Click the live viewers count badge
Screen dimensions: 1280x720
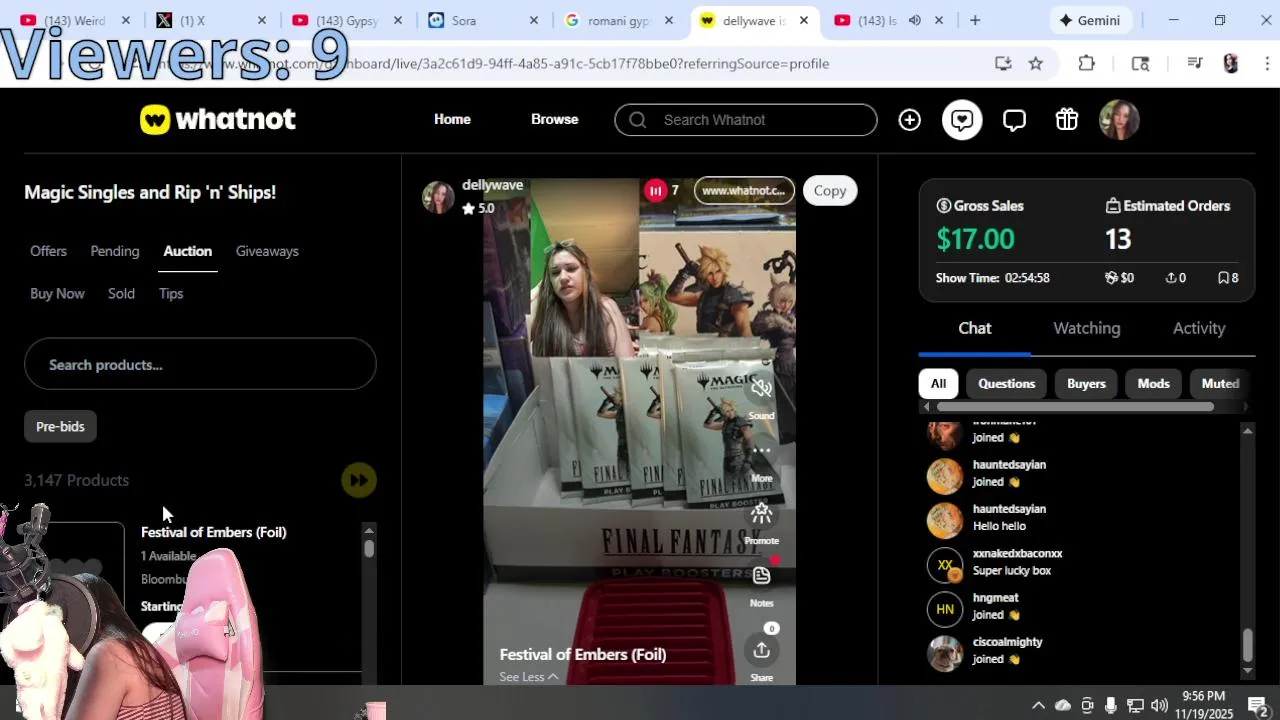pyautogui.click(x=662, y=190)
